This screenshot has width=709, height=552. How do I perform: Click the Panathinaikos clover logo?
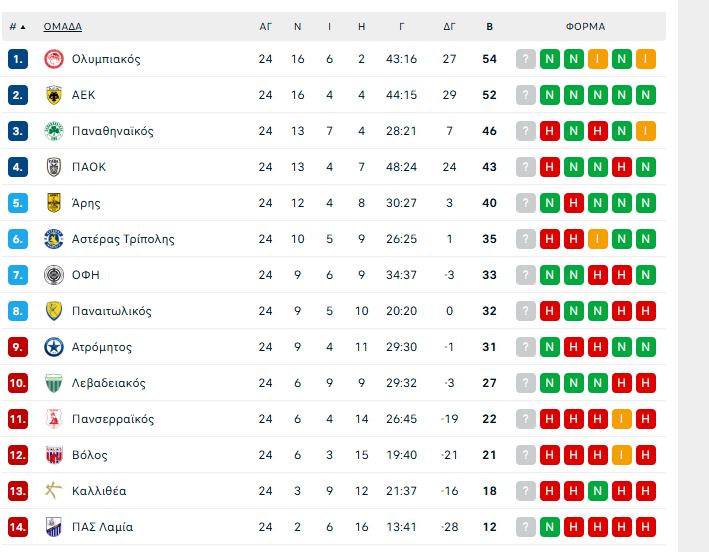pyautogui.click(x=53, y=131)
